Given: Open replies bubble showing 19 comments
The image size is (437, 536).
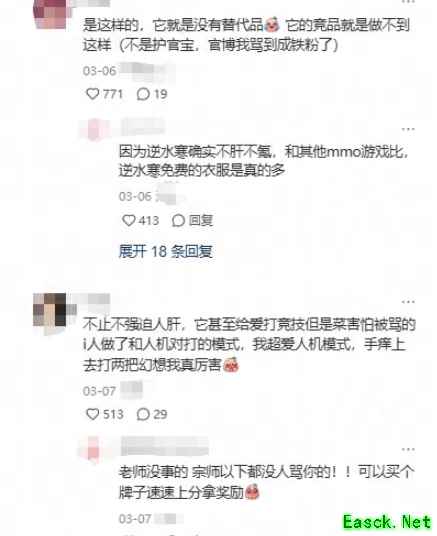Looking at the screenshot, I should click(143, 94).
